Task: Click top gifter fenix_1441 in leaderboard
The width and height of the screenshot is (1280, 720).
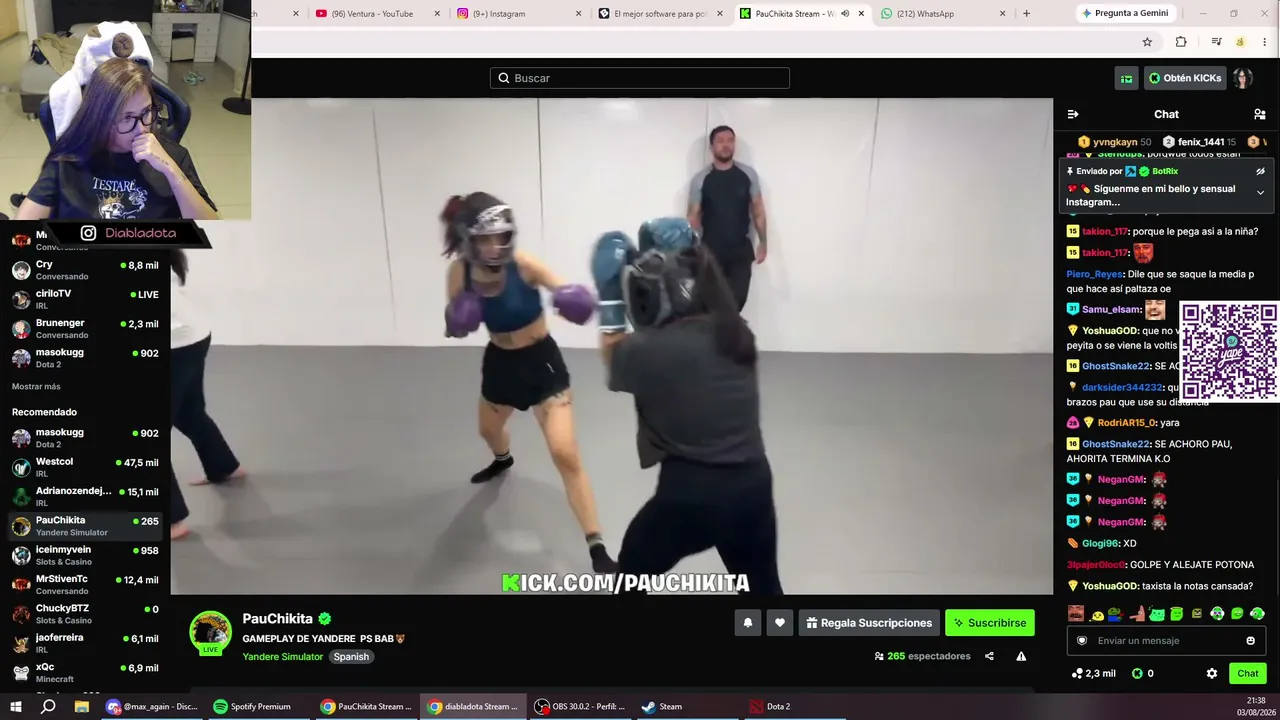Action: [x=1199, y=142]
